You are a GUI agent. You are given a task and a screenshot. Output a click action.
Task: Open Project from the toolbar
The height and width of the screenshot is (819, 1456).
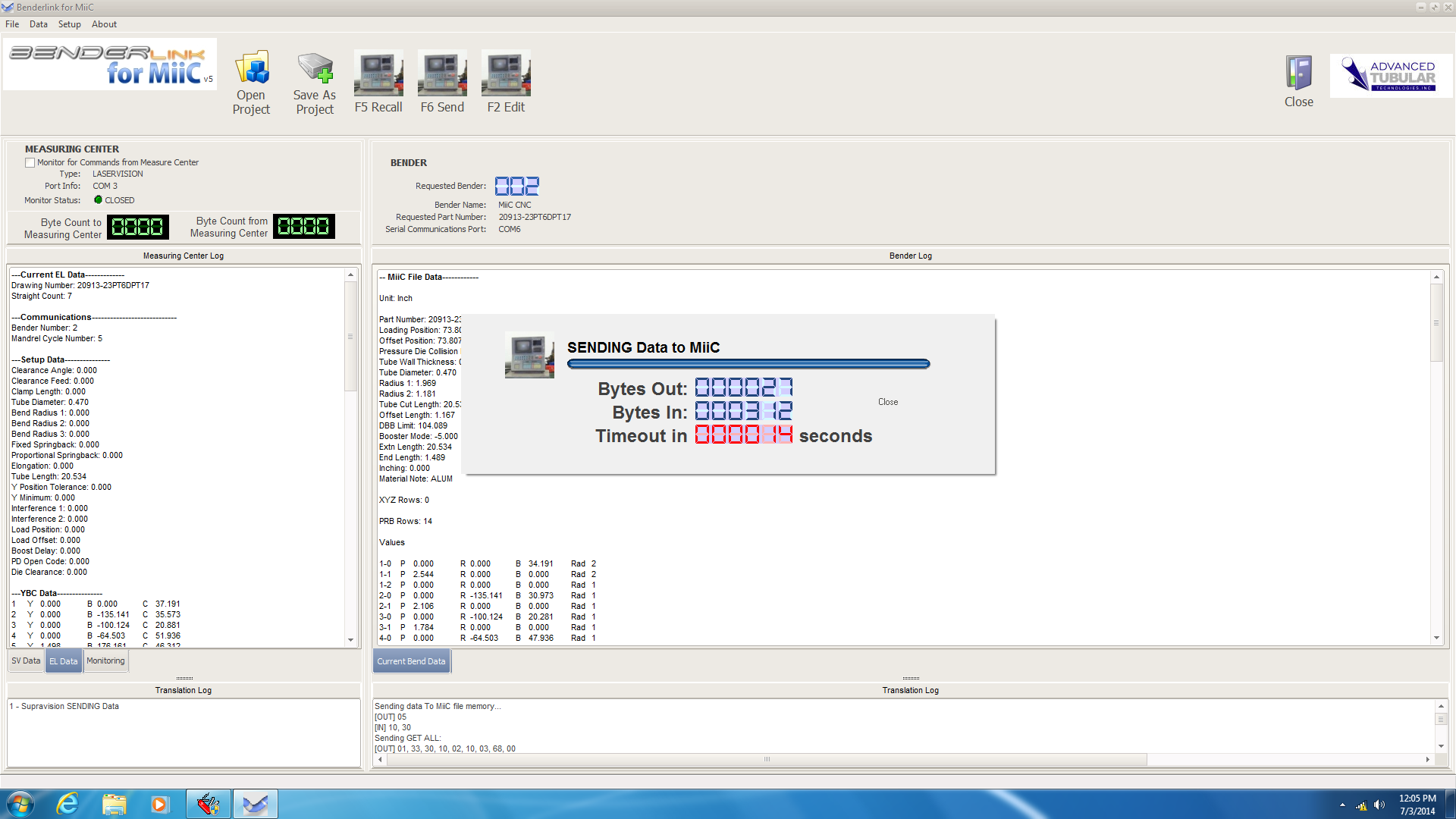point(251,83)
